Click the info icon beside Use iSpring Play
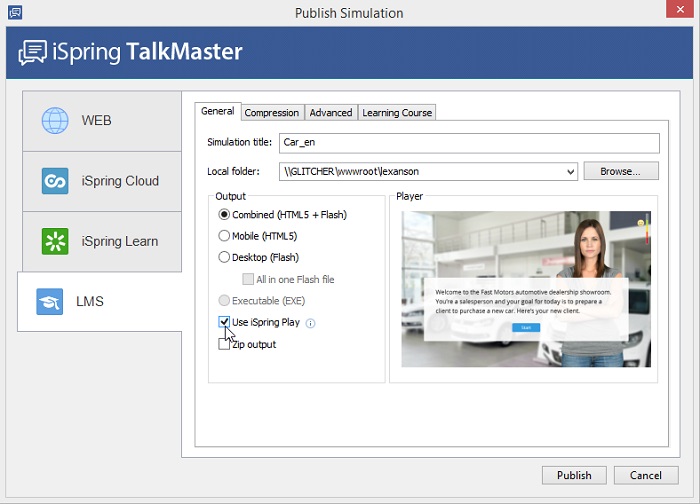Screen dimensions: 700x504 click(310, 323)
